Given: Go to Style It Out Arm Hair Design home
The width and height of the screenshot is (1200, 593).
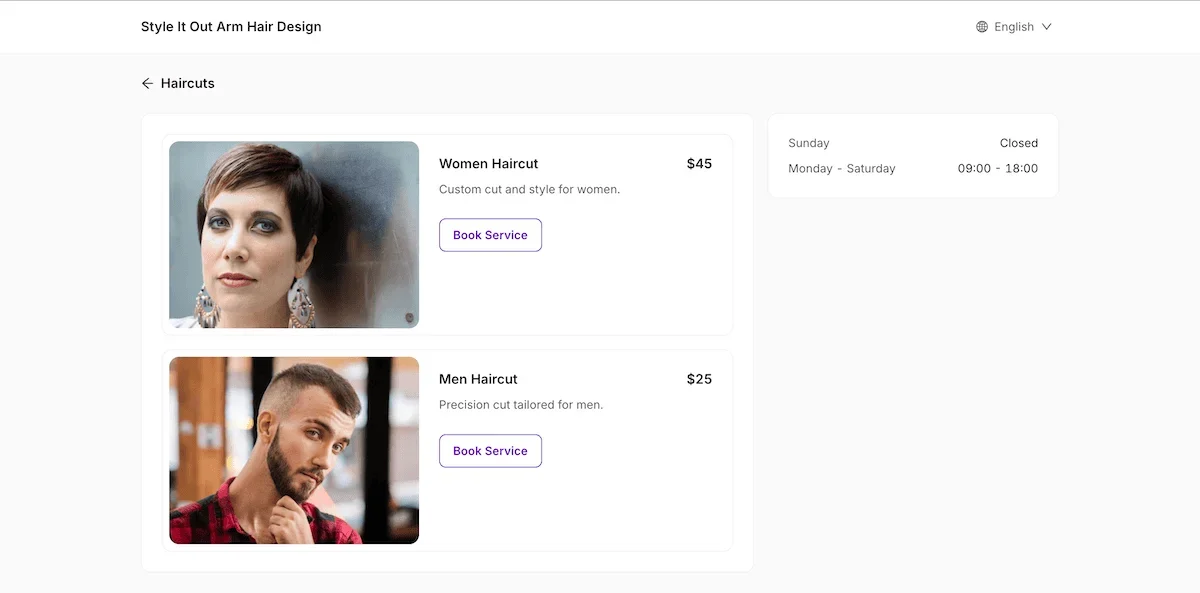Looking at the screenshot, I should (x=231, y=27).
